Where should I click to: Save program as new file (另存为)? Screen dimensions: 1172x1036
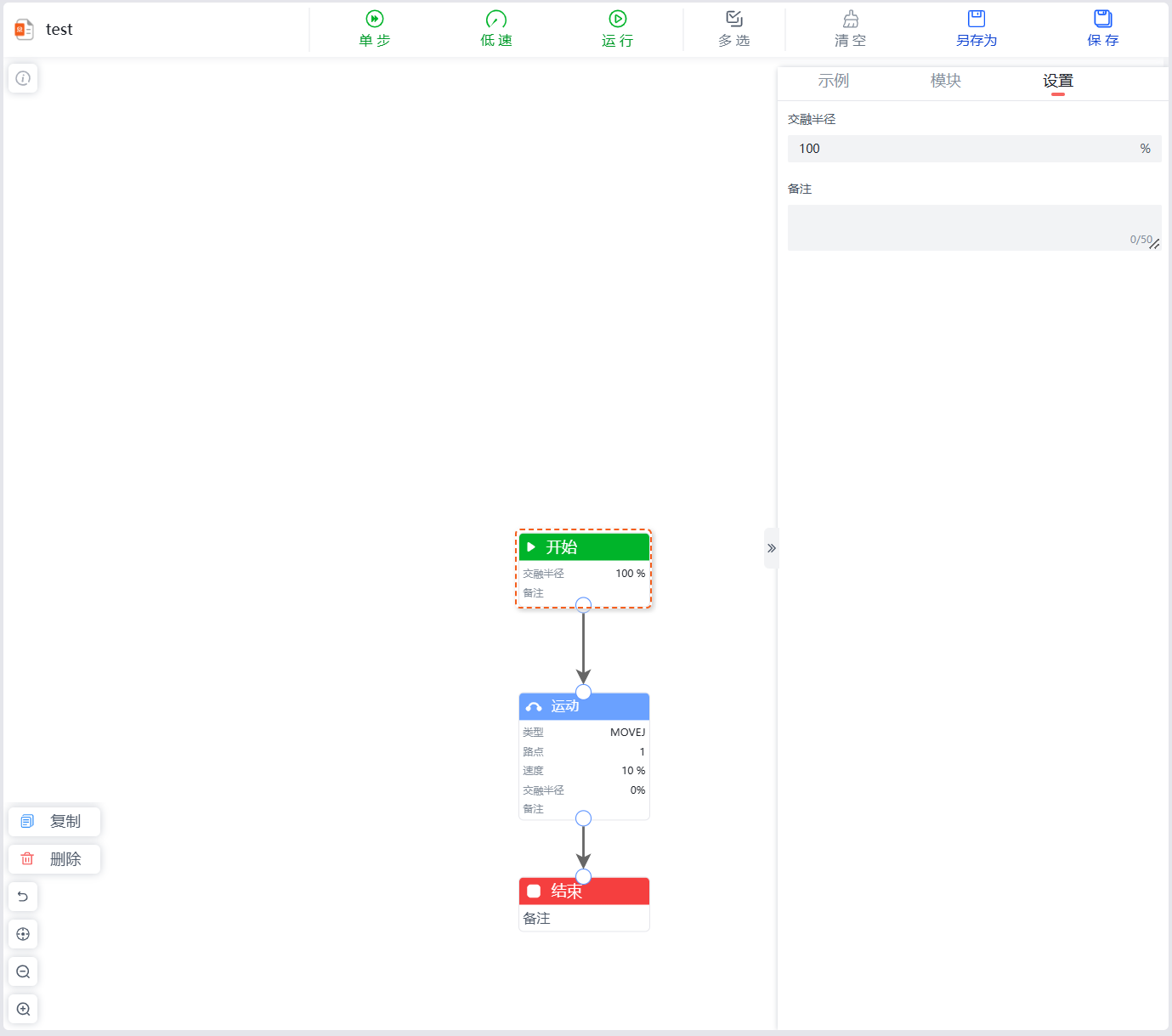(x=976, y=29)
